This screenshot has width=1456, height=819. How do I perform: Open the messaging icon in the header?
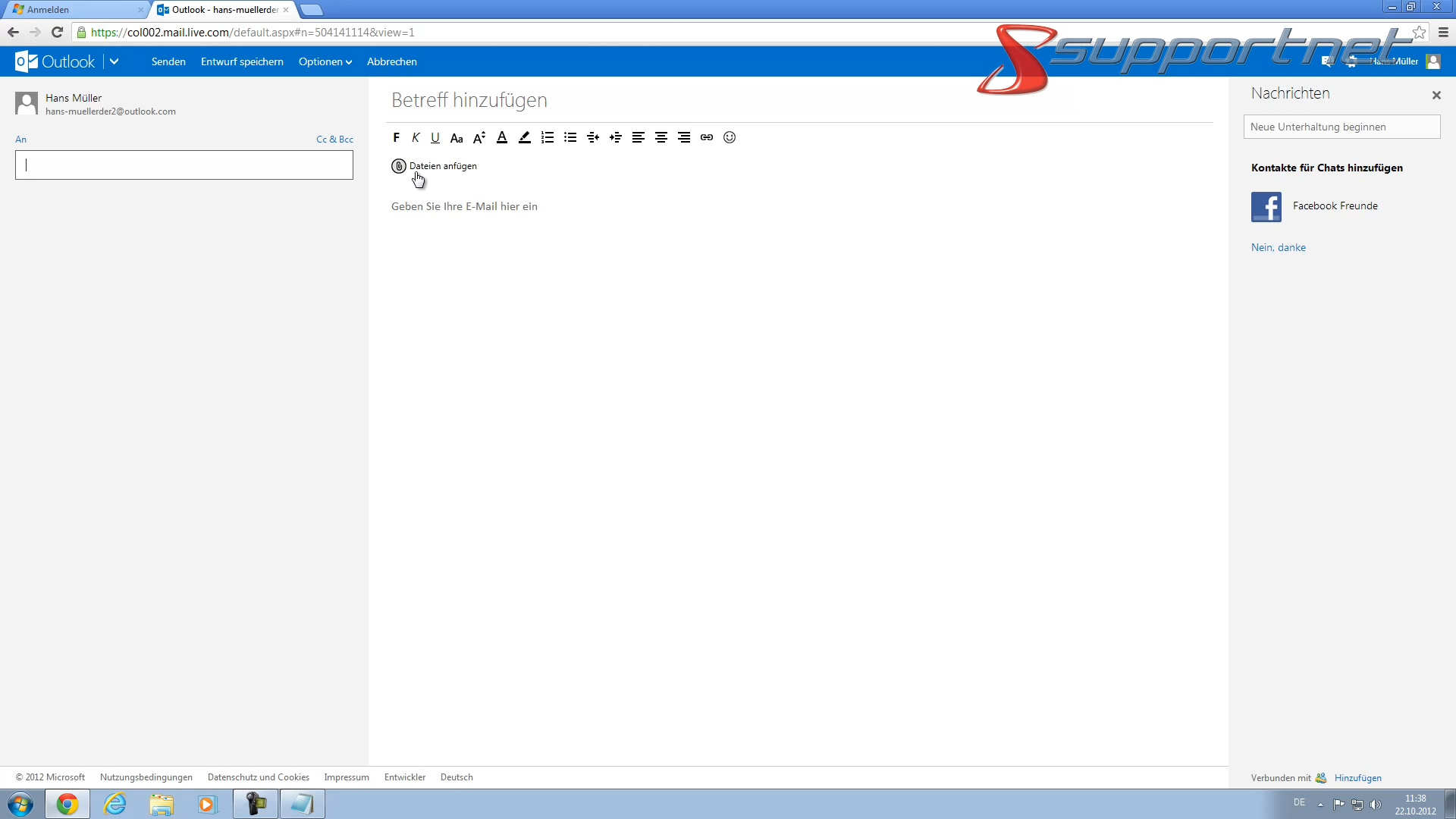click(x=1327, y=61)
